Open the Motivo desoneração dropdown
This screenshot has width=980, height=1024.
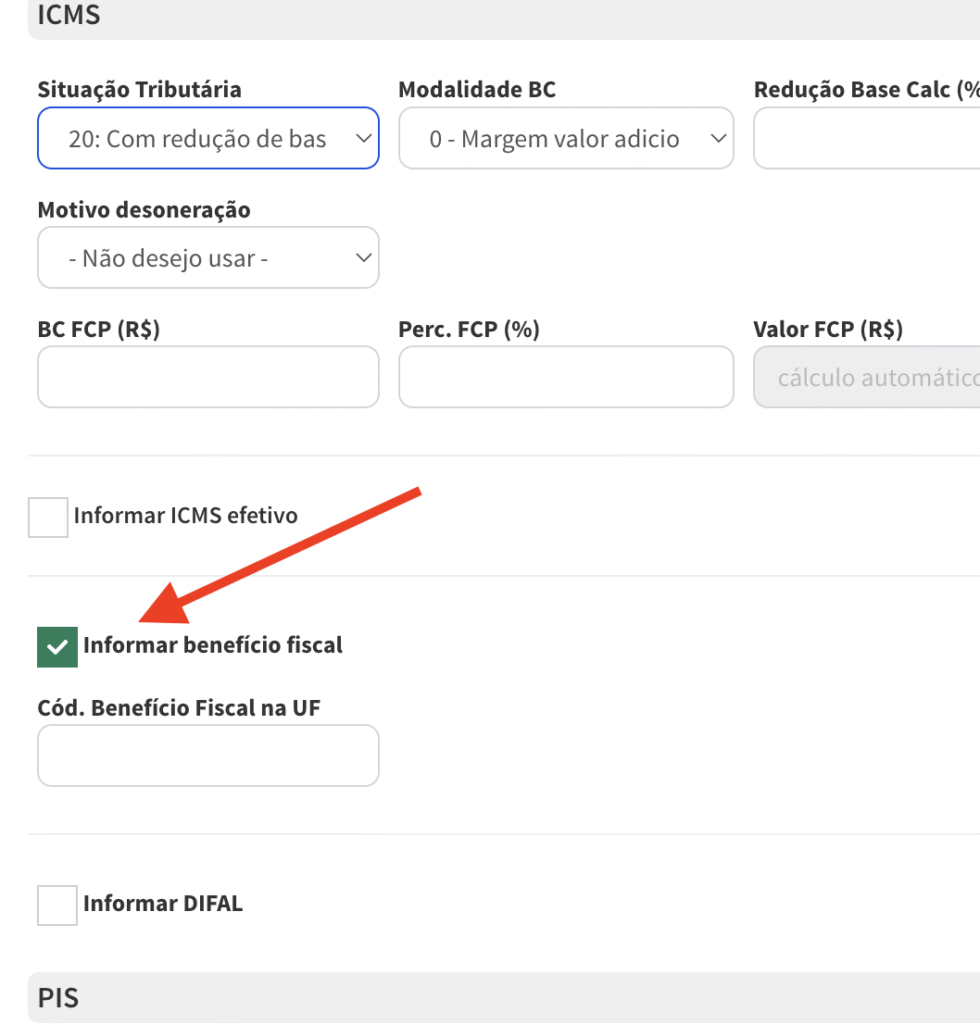[x=208, y=258]
